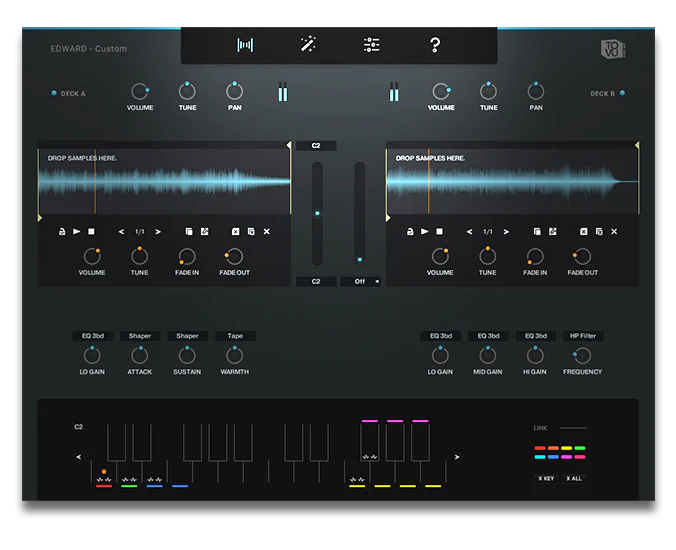Screen dimensions: 676x550
Task: Remove the Deck A sample with the X icon
Action: coord(266,231)
